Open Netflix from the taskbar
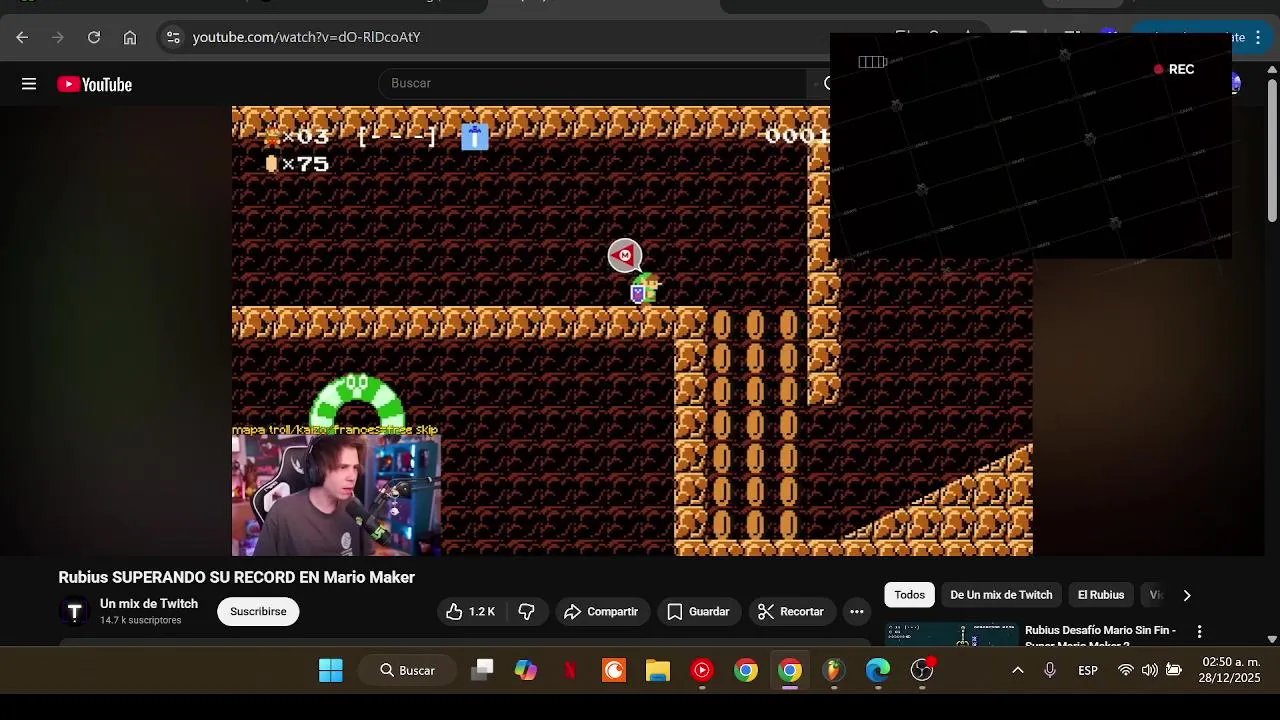This screenshot has width=1280, height=720. point(570,670)
